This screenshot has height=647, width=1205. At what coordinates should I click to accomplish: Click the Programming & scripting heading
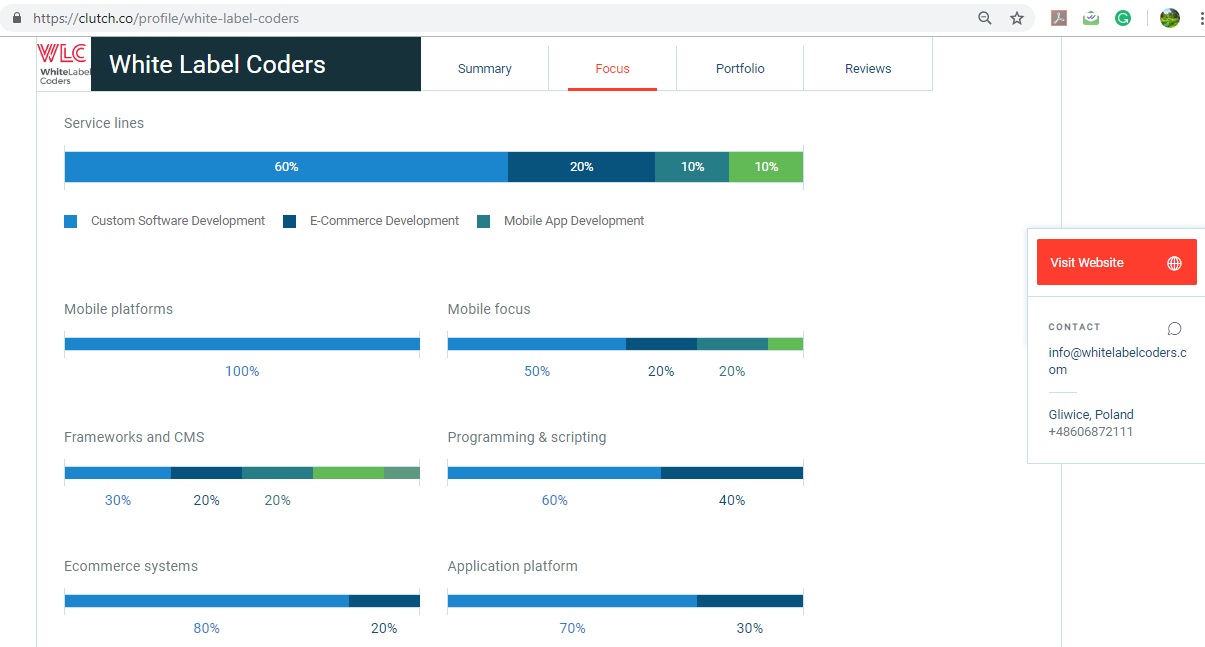coord(527,437)
